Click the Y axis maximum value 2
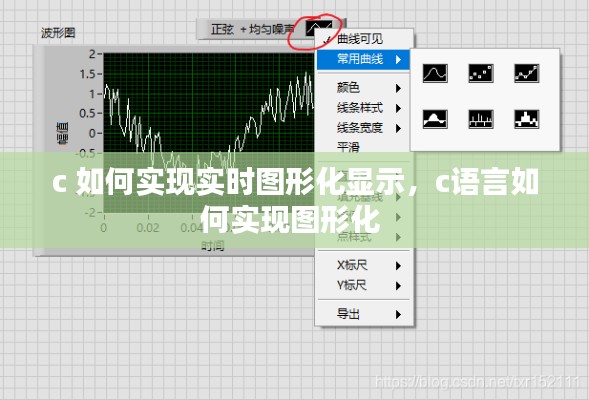589x400 pixels. pos(92,54)
